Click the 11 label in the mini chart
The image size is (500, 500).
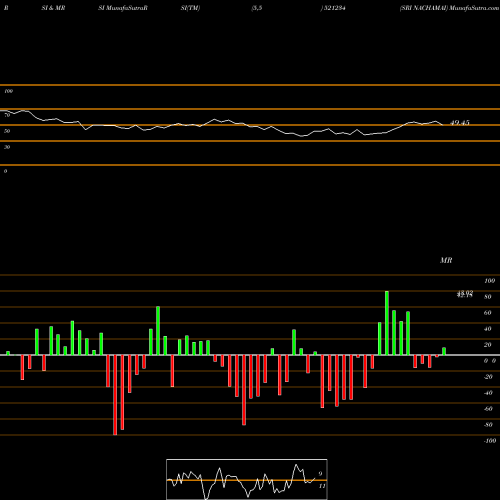tap(322, 486)
